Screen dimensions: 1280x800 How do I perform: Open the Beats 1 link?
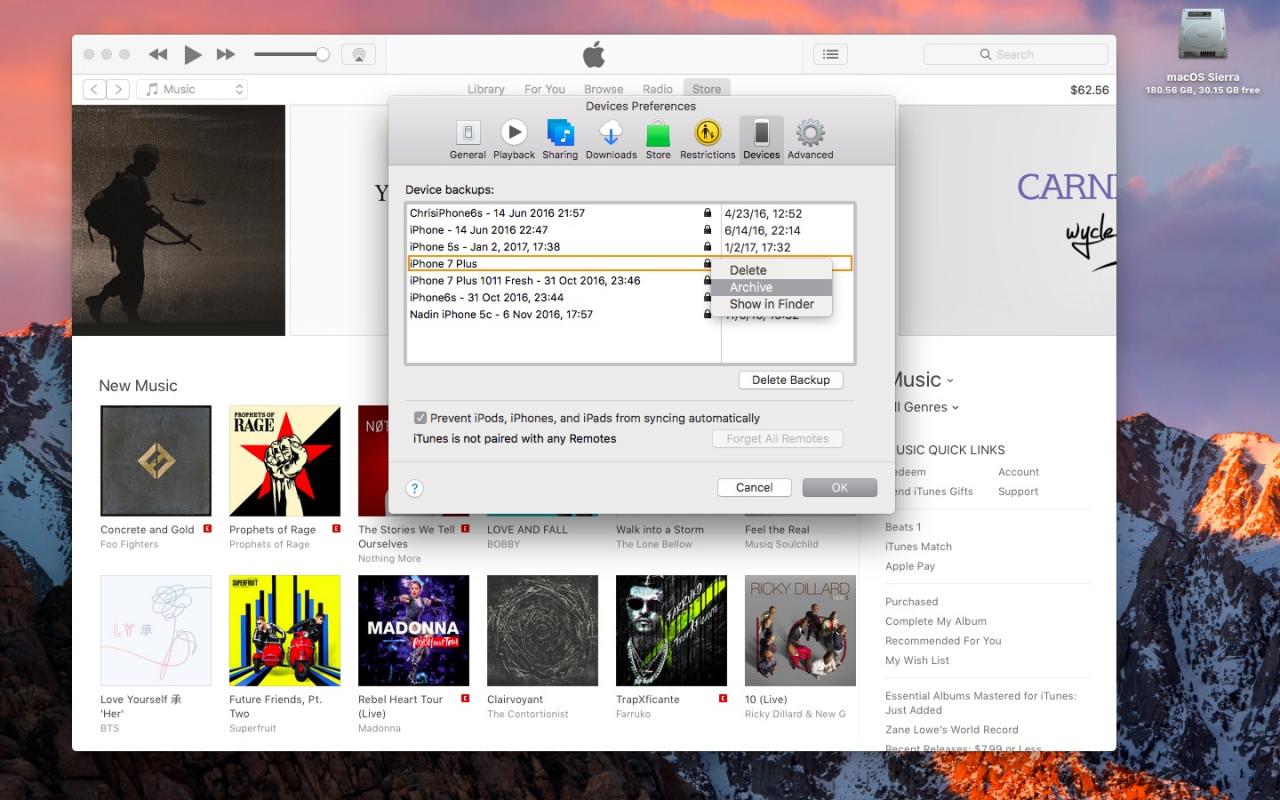(903, 527)
